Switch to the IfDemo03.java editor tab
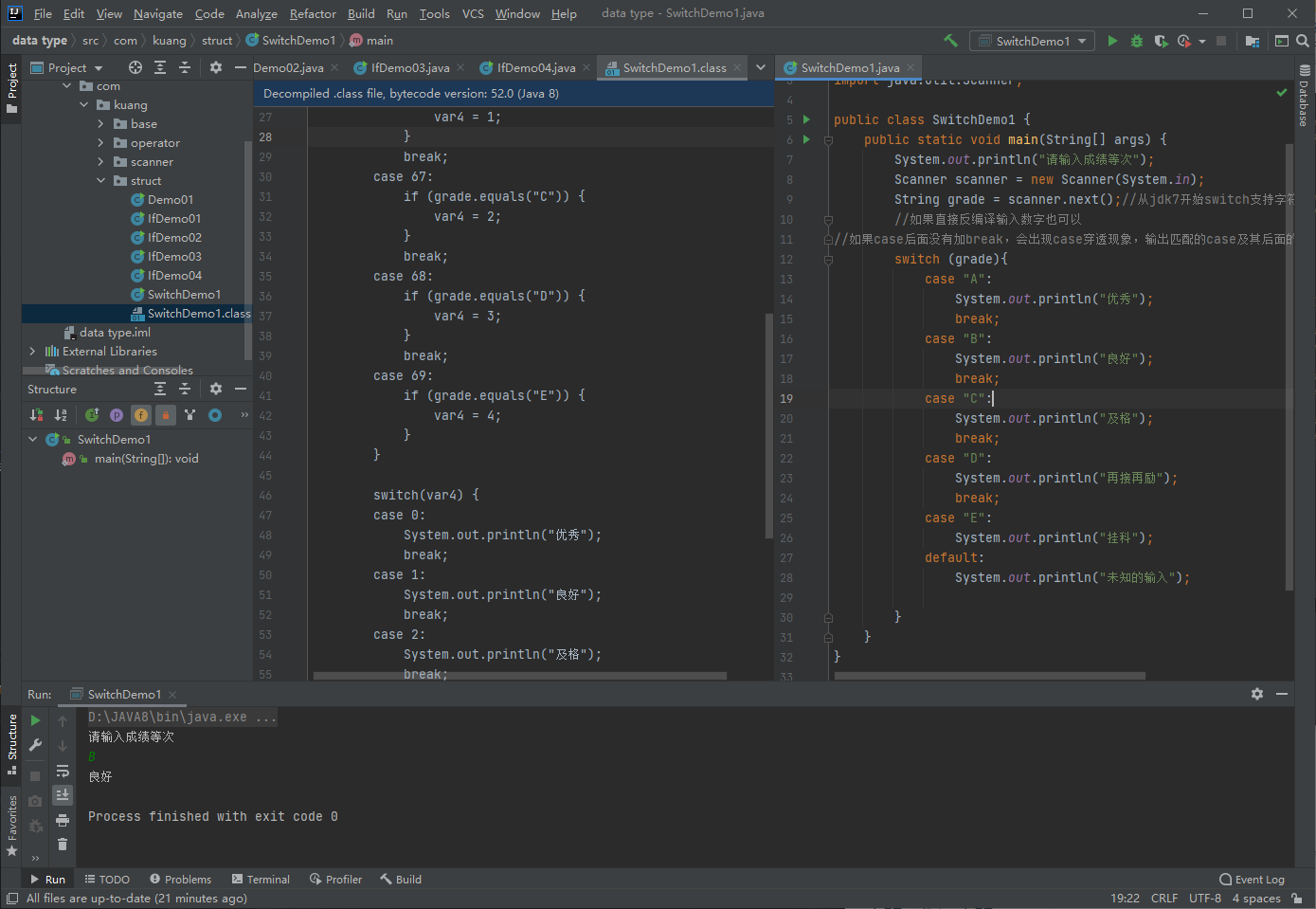1316x909 pixels. coord(409,67)
